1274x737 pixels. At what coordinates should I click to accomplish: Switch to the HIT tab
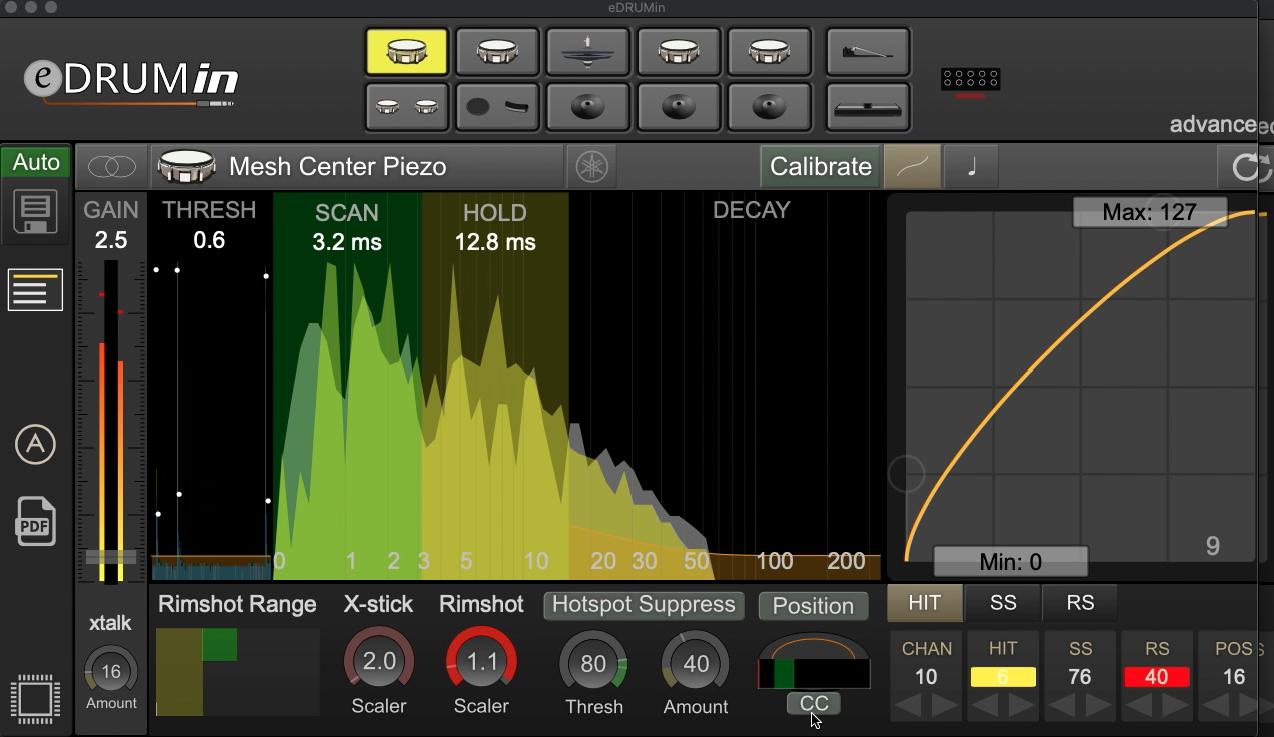click(925, 603)
